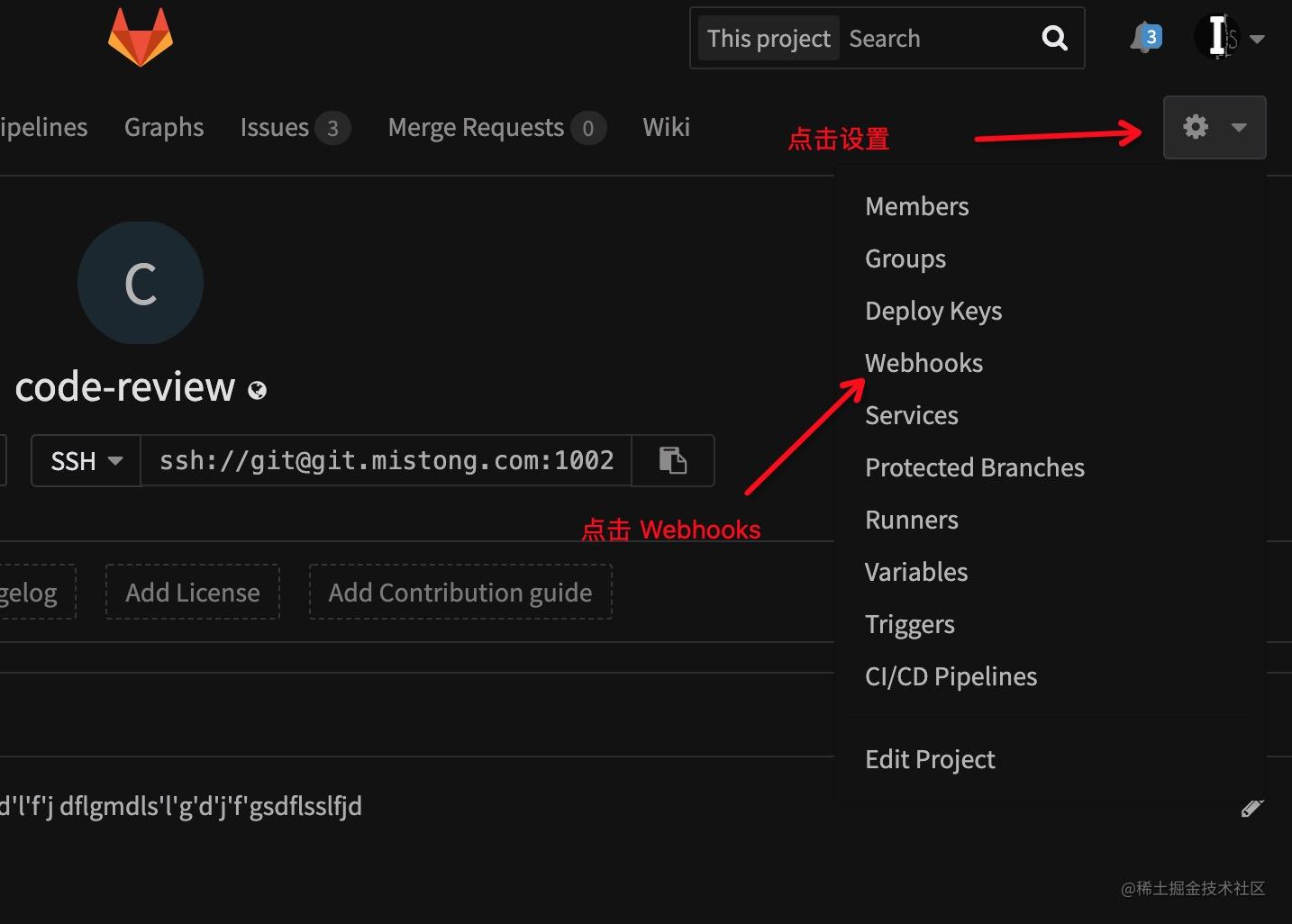This screenshot has height=924, width=1292.
Task: Expand the SSH protocol dropdown
Action: click(x=86, y=460)
